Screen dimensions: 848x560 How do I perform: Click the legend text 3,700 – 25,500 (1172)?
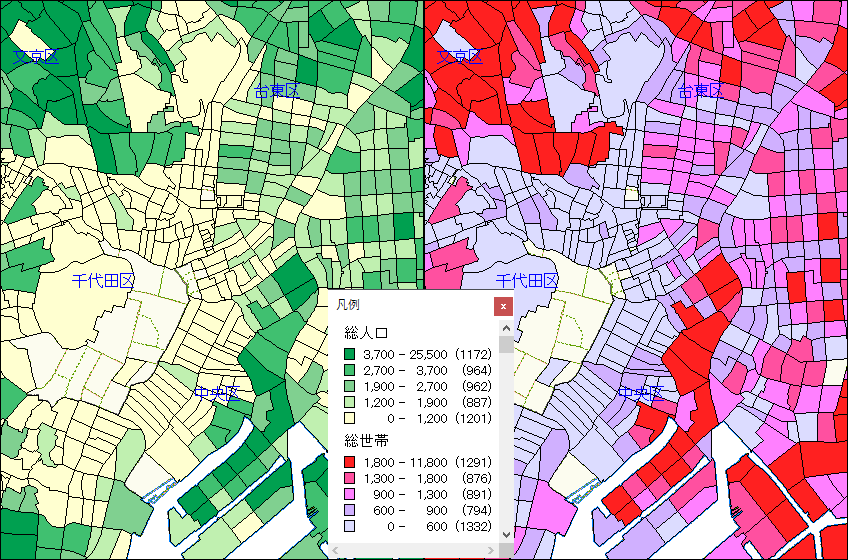(x=427, y=354)
